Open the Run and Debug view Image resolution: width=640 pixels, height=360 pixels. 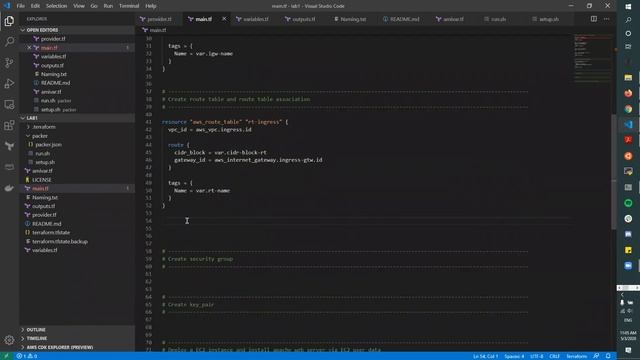point(9,83)
